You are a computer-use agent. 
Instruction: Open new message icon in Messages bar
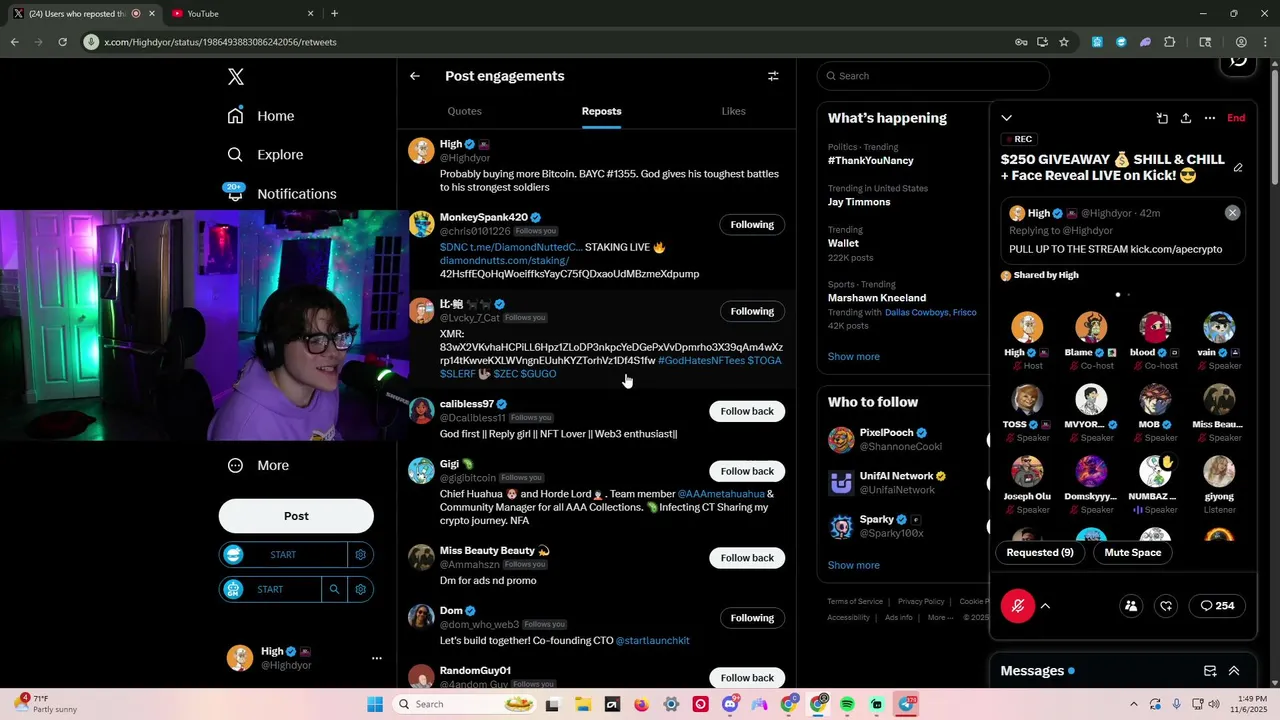(1210, 671)
